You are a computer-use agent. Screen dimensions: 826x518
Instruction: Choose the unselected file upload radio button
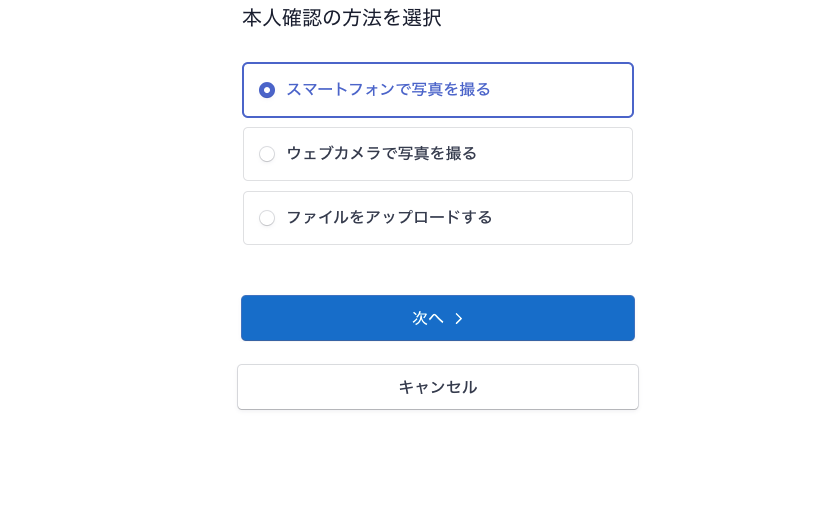[x=267, y=218]
